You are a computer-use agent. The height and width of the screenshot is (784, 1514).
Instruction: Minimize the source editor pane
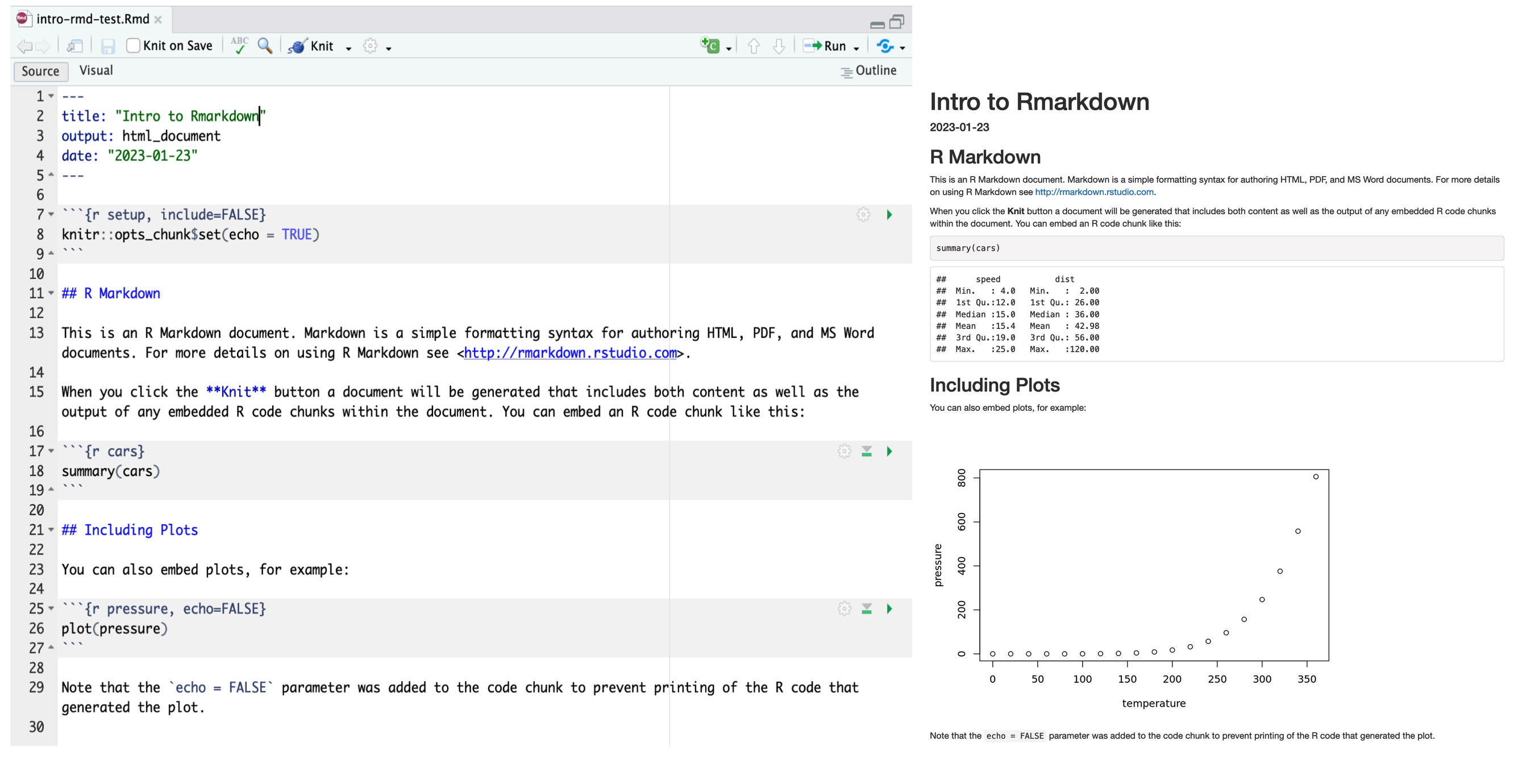click(877, 24)
